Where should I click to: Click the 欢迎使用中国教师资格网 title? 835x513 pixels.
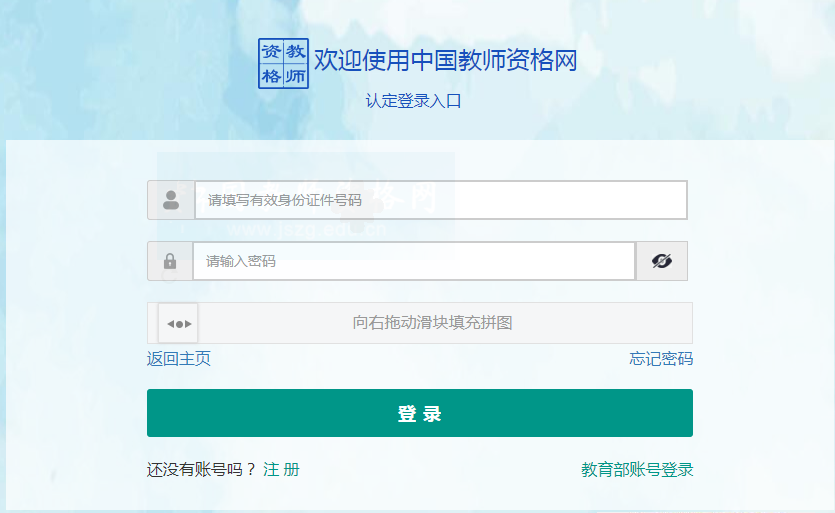pyautogui.click(x=446, y=61)
